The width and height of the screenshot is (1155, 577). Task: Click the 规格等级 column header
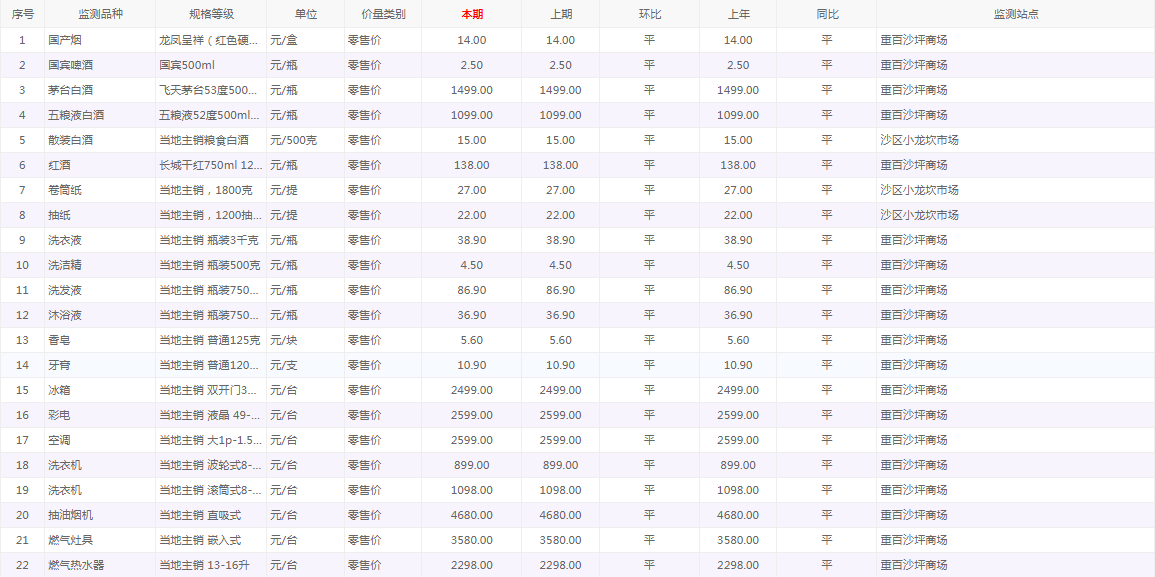tap(211, 14)
